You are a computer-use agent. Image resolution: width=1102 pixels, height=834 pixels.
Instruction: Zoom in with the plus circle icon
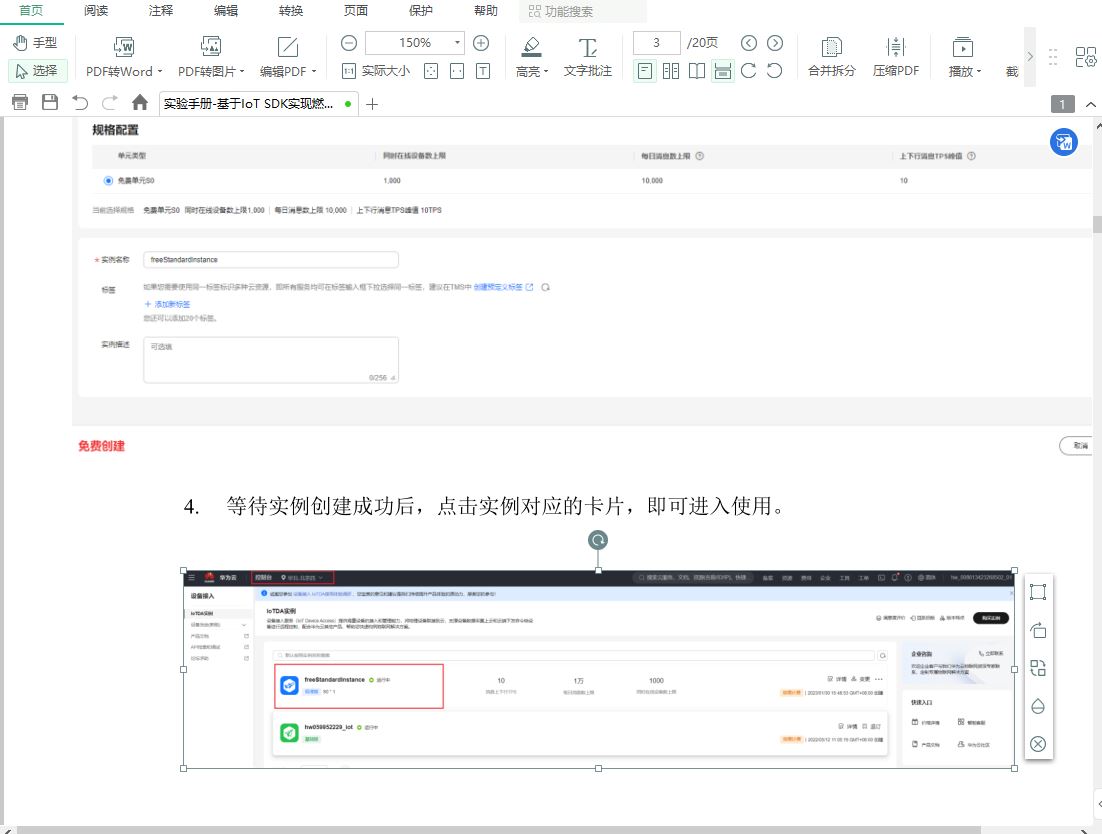coord(481,43)
